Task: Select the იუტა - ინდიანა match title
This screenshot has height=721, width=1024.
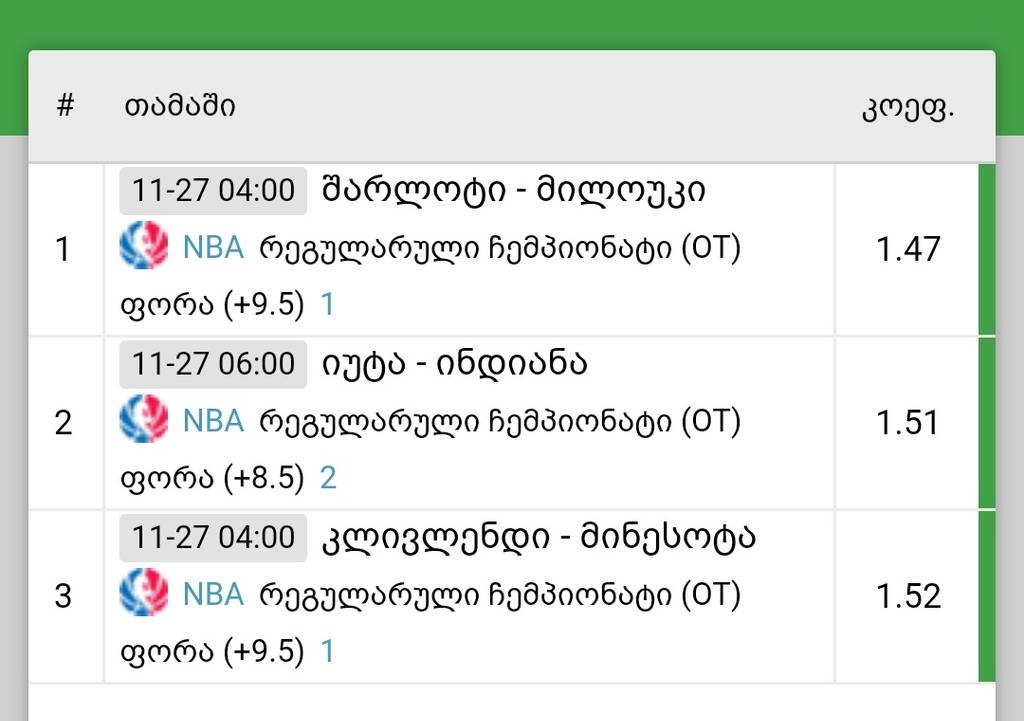Action: tap(454, 363)
